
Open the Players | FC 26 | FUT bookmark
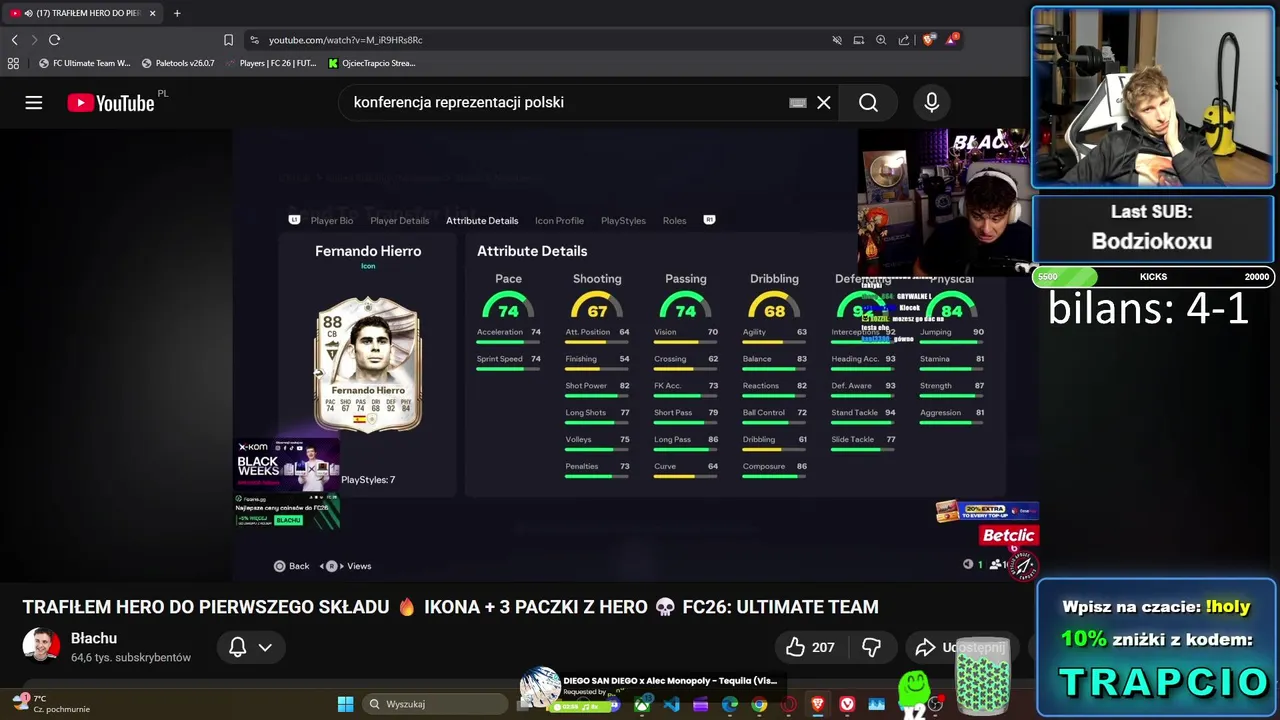coord(270,63)
